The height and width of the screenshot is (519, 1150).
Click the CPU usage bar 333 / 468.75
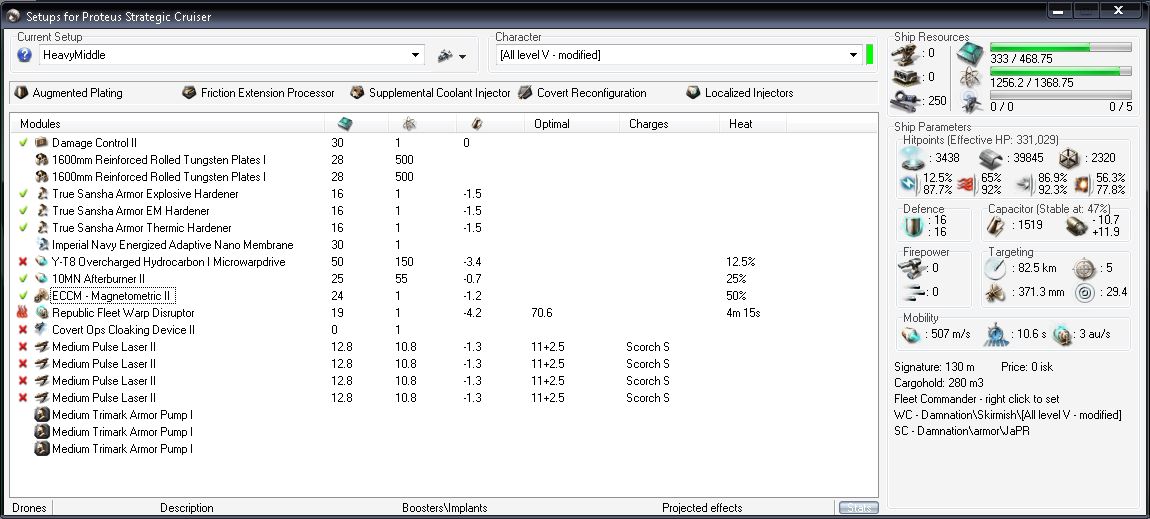point(1061,48)
